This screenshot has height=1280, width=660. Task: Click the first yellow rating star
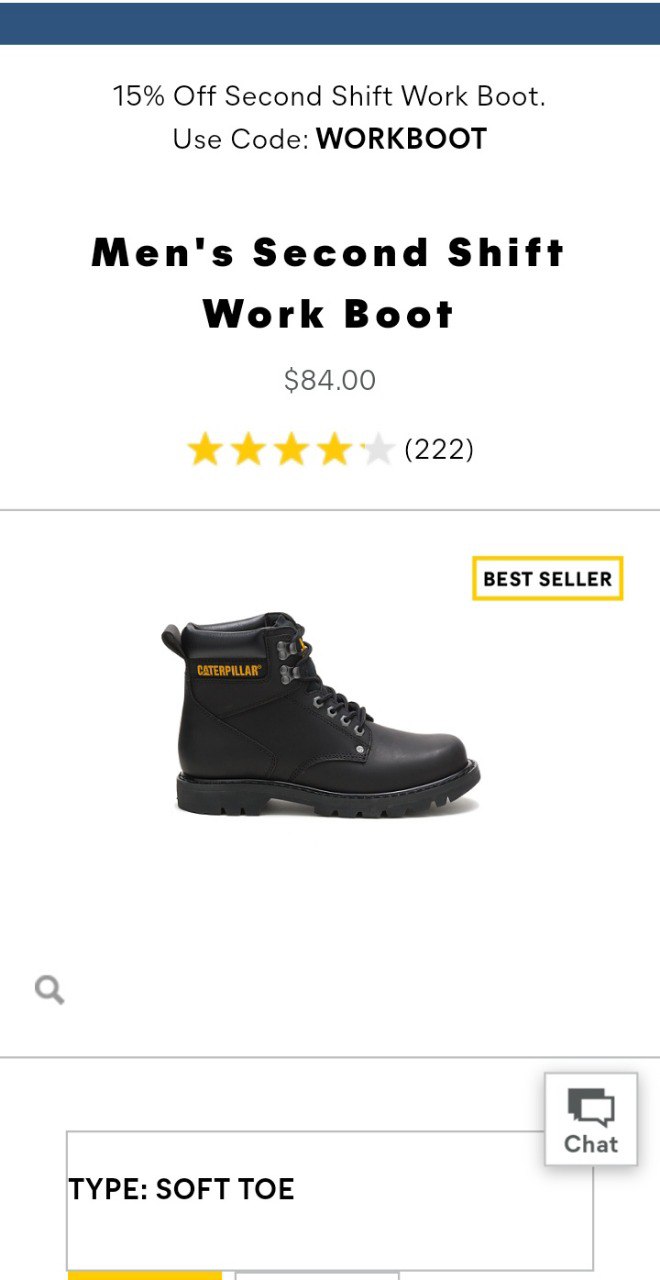[204, 450]
